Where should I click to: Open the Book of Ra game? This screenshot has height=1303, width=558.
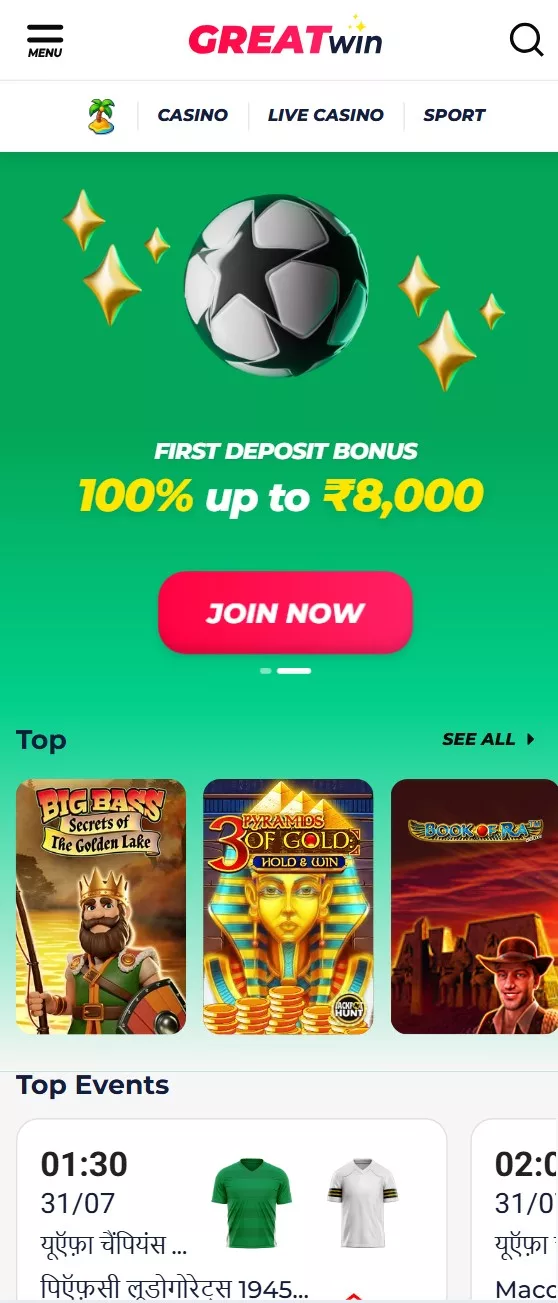(x=474, y=906)
